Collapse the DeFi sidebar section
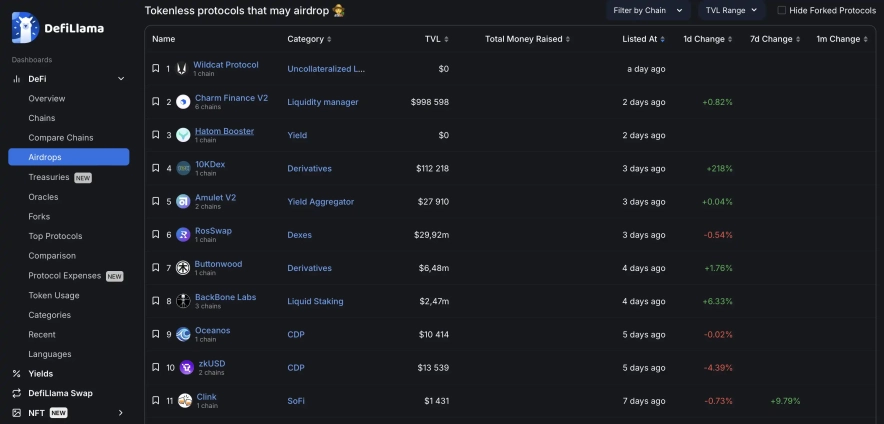Screen dimensions: 884x424 pos(121,78)
